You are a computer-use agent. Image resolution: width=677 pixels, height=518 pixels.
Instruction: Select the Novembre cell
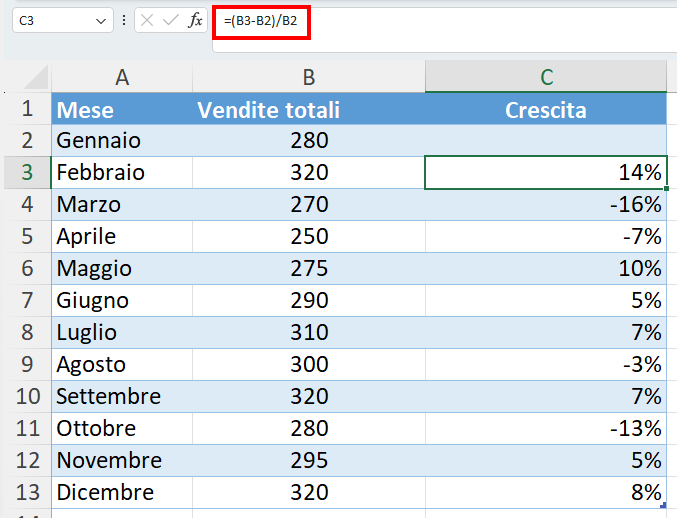point(122,460)
